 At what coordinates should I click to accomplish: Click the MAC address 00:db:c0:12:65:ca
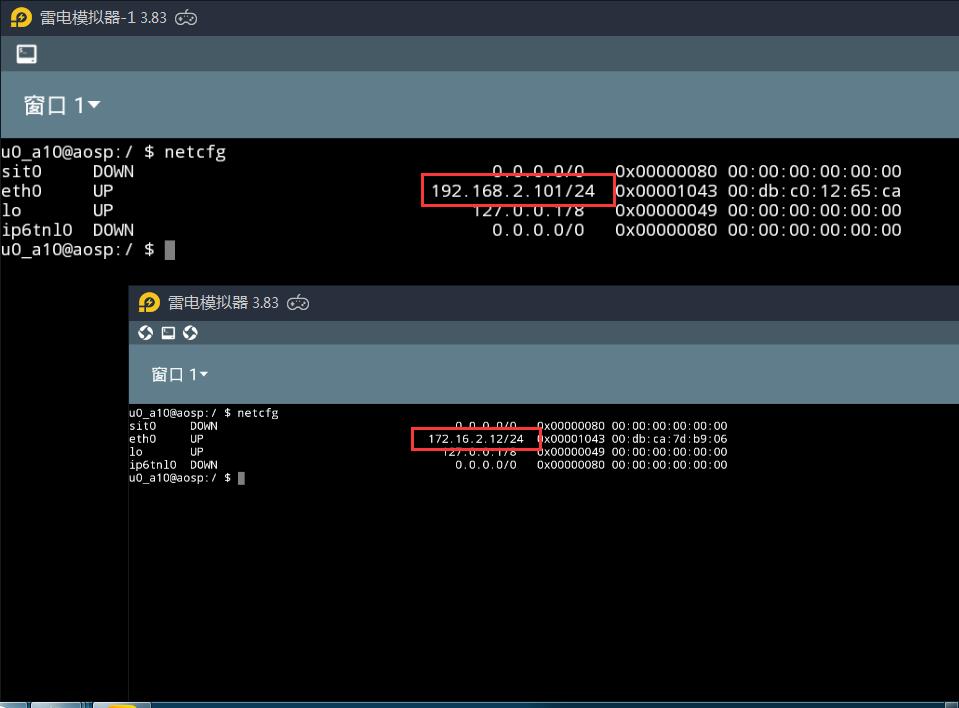point(813,190)
